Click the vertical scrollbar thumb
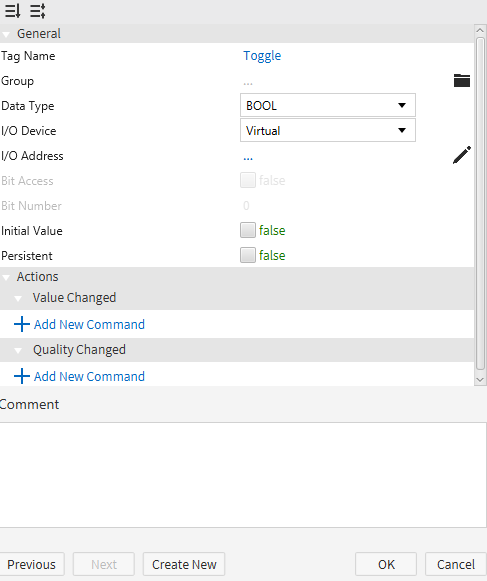The width and height of the screenshot is (487, 581). pyautogui.click(x=480, y=203)
